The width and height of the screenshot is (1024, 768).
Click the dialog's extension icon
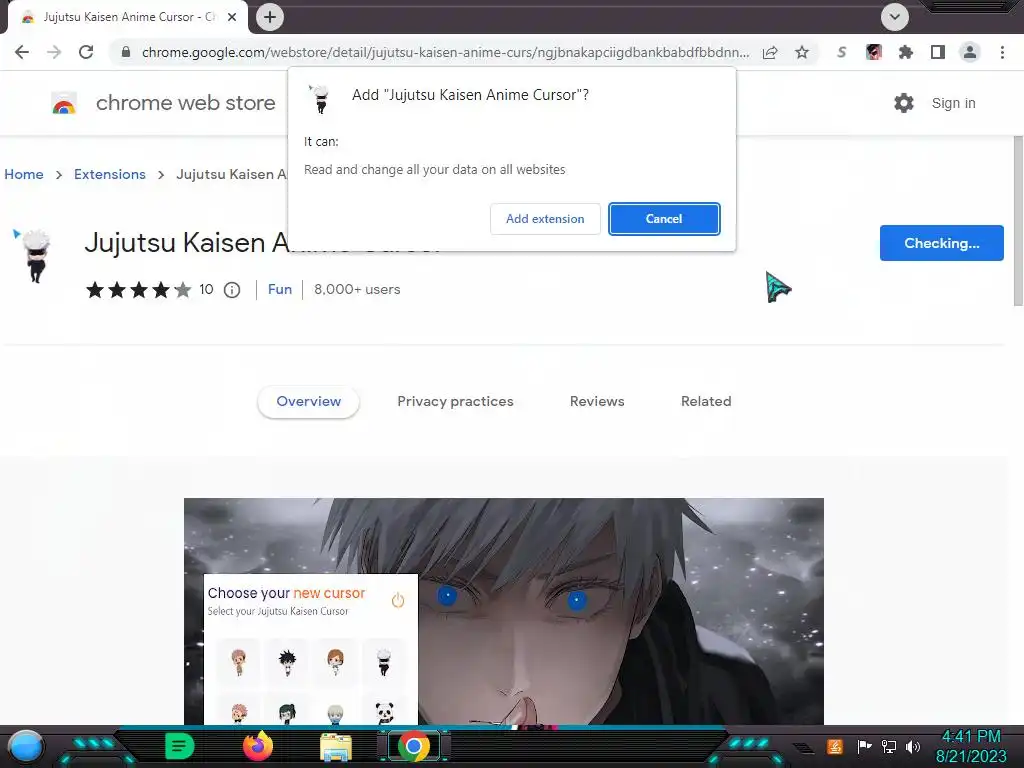tap(320, 99)
